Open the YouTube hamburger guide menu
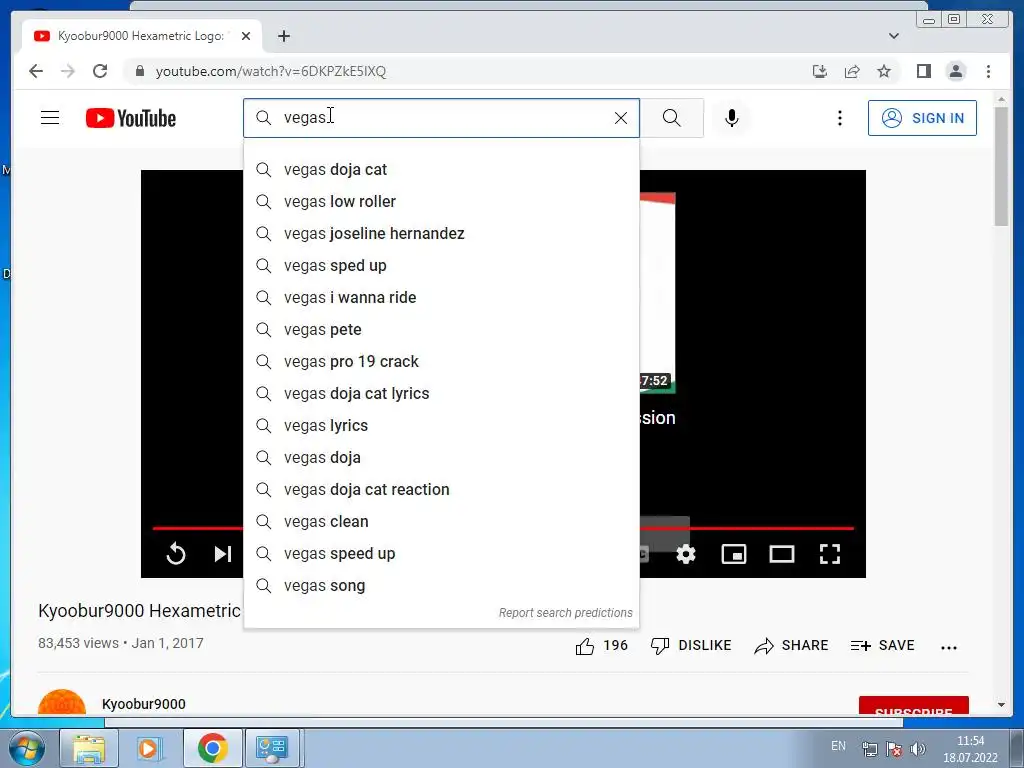 pyautogui.click(x=50, y=118)
